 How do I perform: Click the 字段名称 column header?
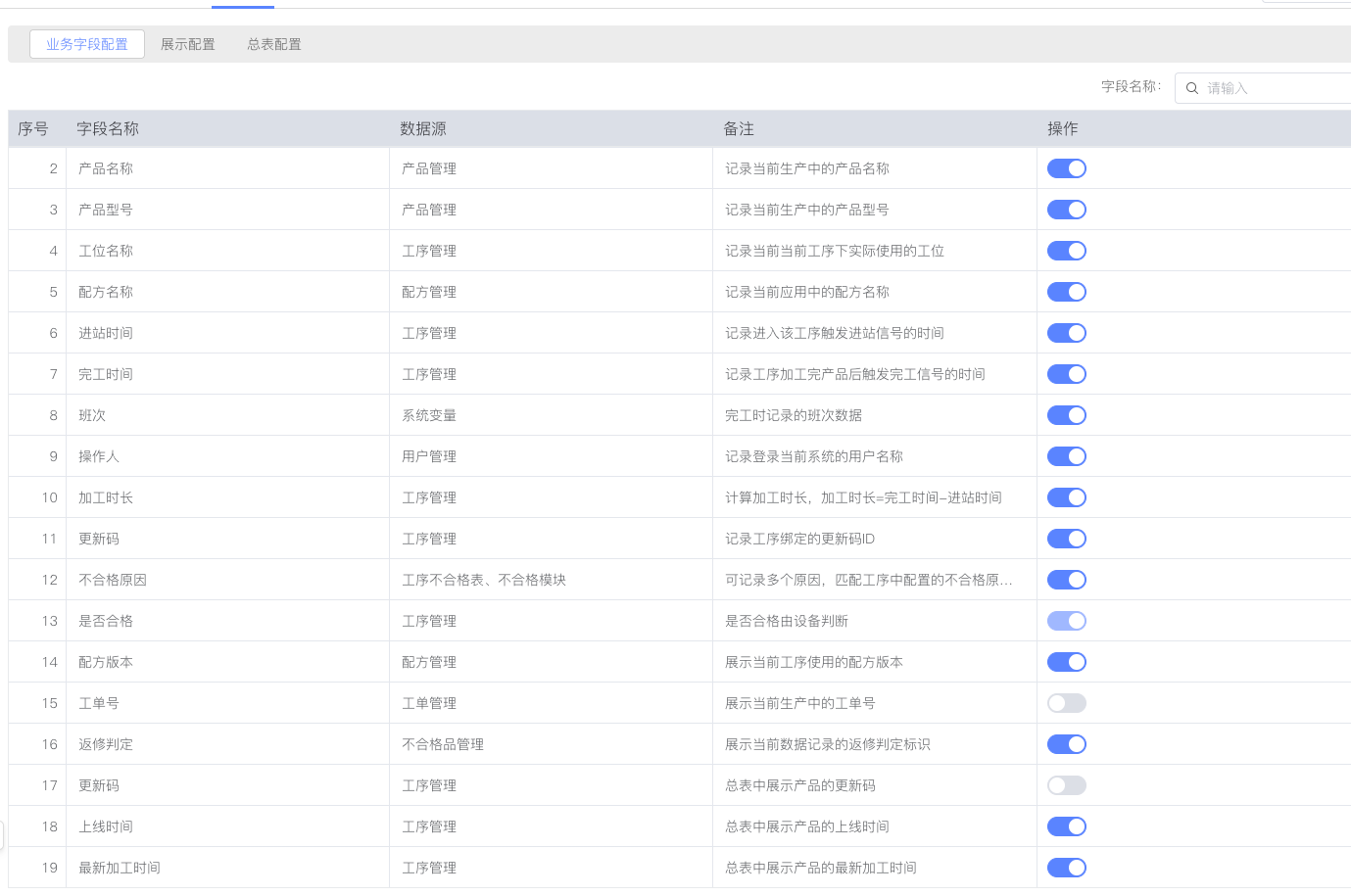pos(108,129)
